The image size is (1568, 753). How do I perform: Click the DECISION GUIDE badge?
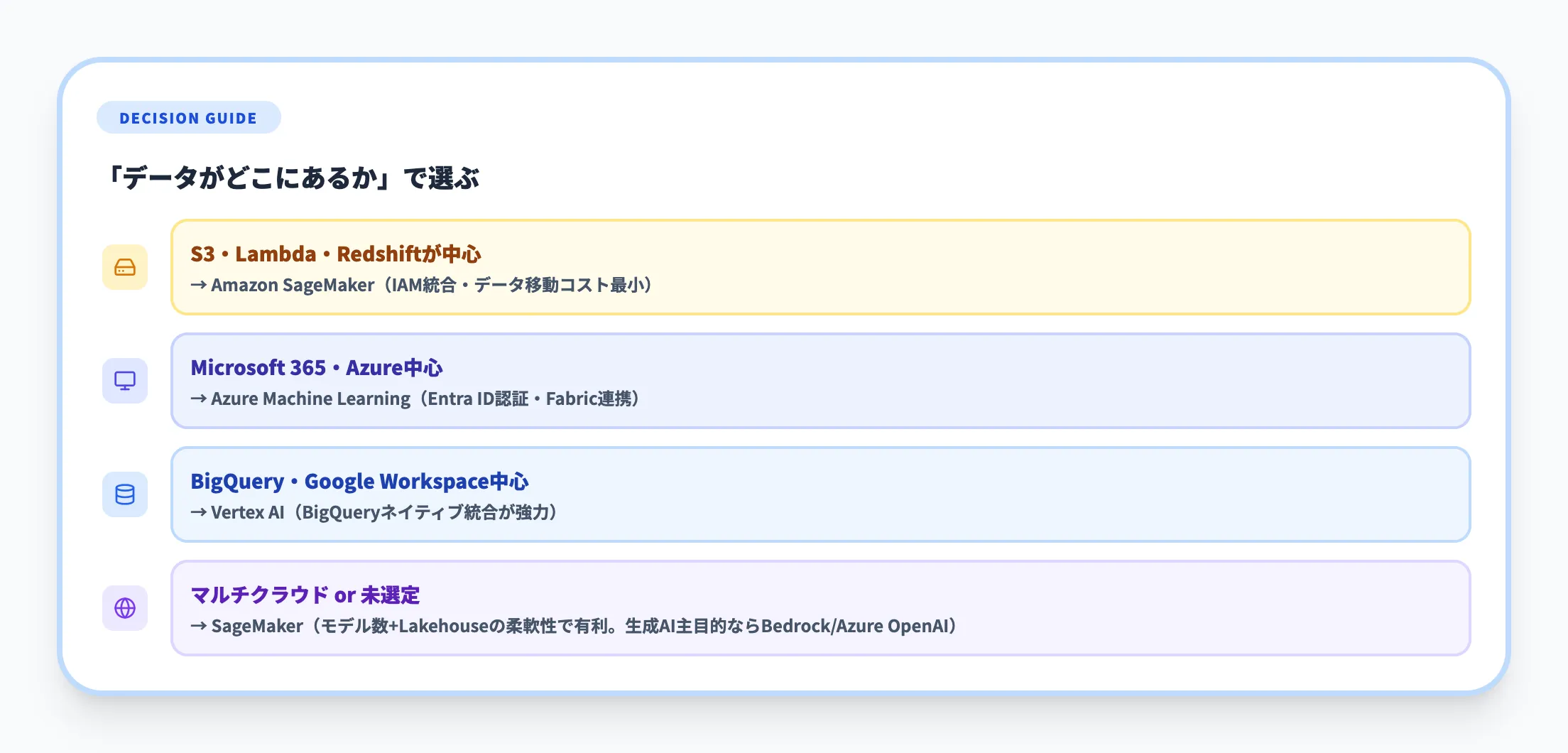coord(187,118)
